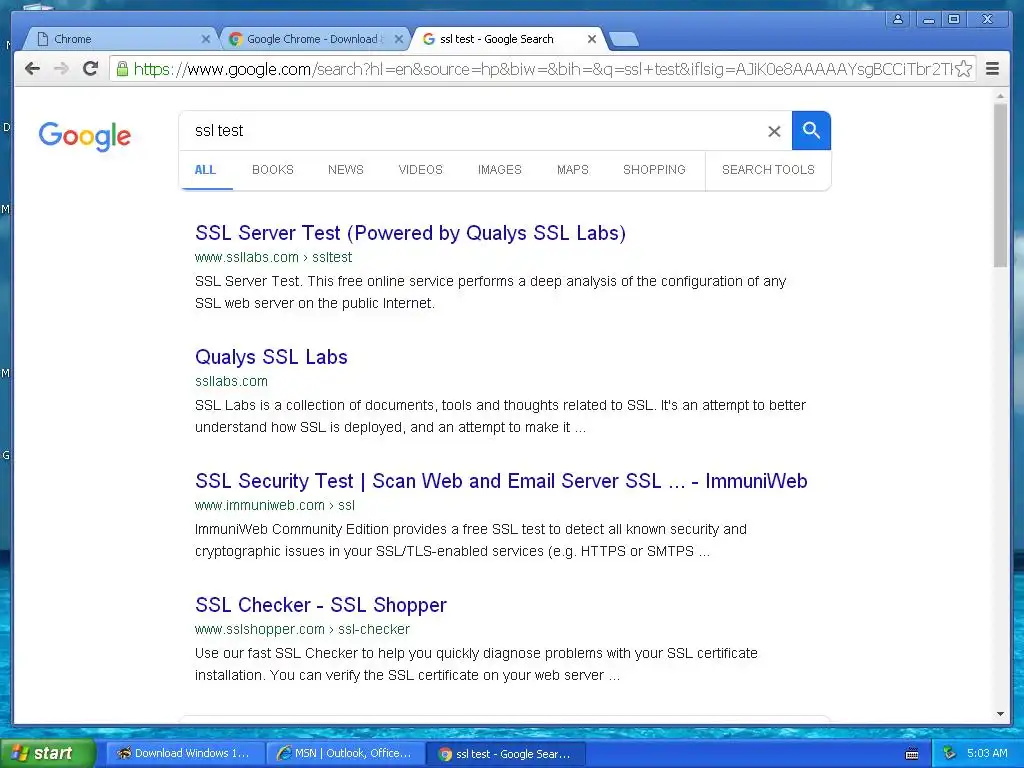Image resolution: width=1024 pixels, height=768 pixels.
Task: Open the Windows Start menu
Action: click(x=48, y=754)
